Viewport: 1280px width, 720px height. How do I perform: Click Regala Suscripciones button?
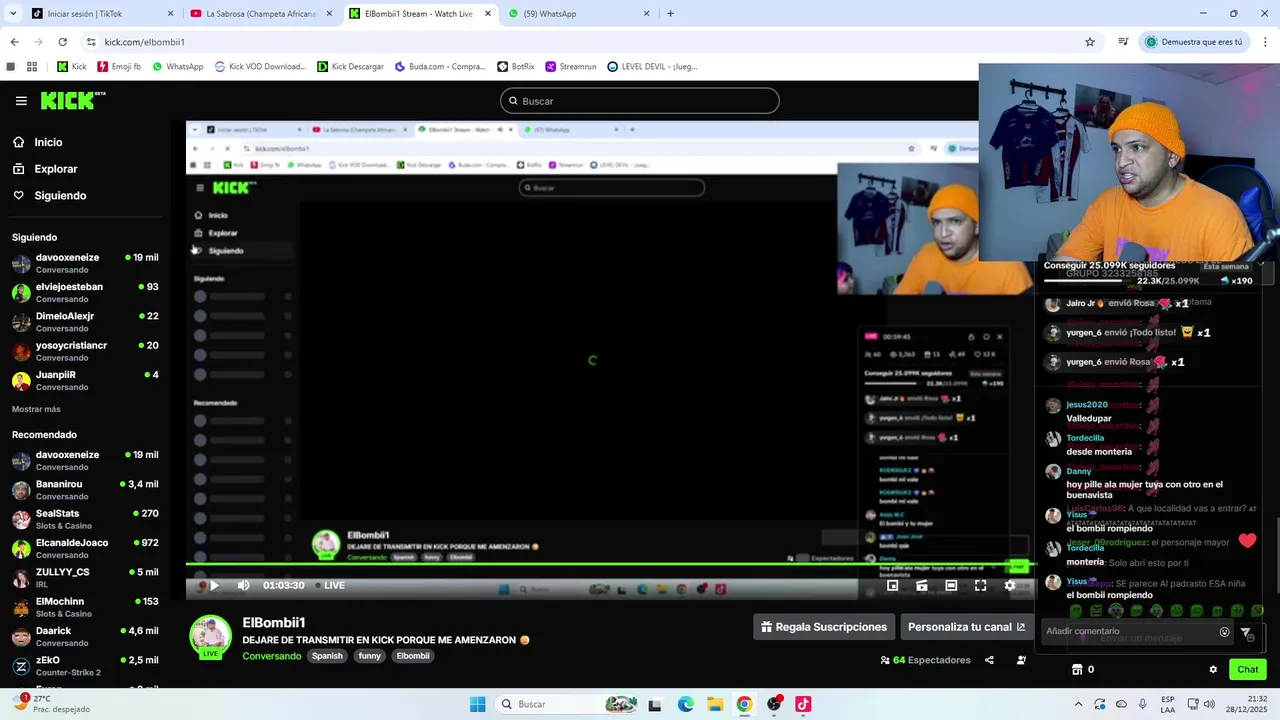pyautogui.click(x=824, y=627)
